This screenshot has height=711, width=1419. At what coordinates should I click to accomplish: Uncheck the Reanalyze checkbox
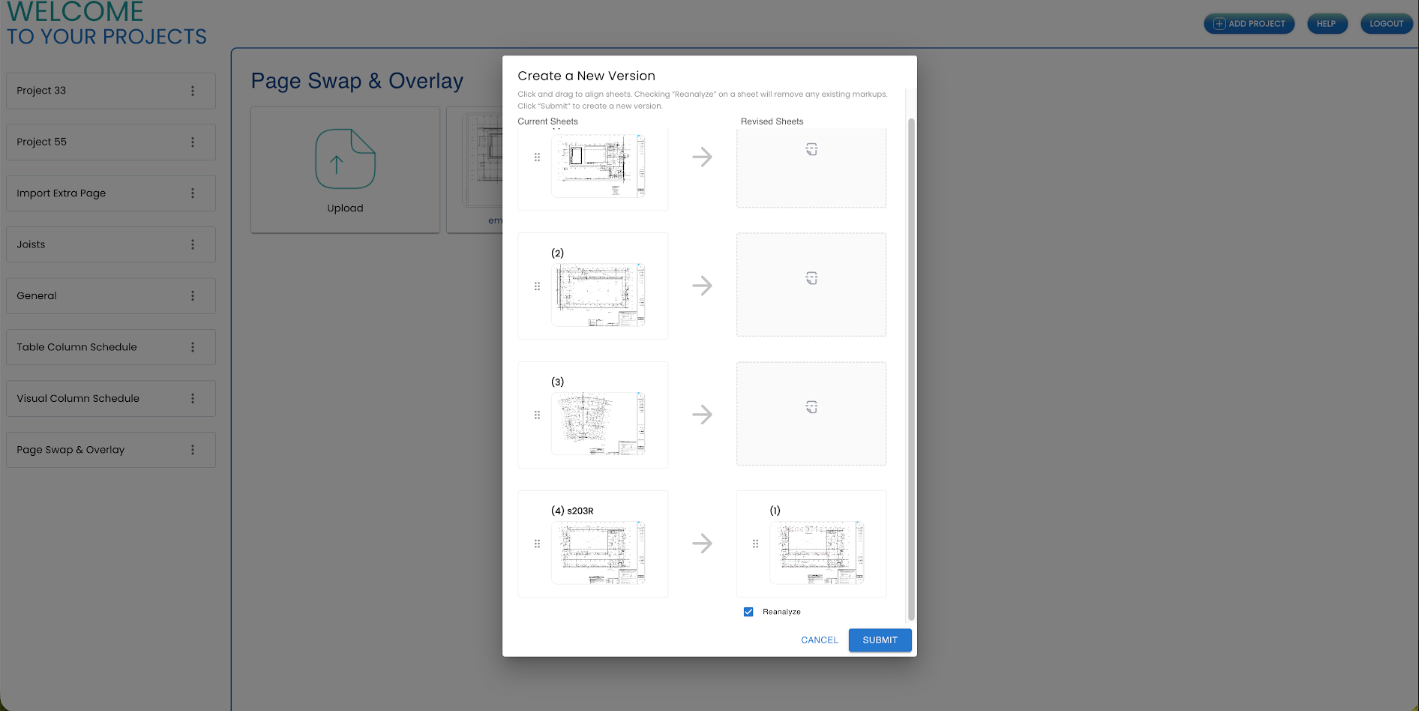point(748,612)
